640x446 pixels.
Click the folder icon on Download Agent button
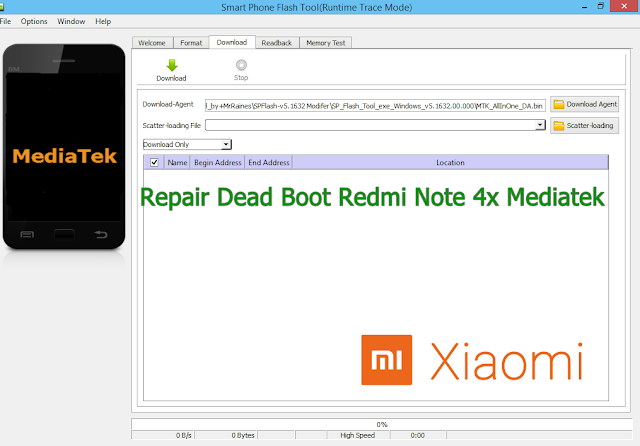tap(559, 104)
